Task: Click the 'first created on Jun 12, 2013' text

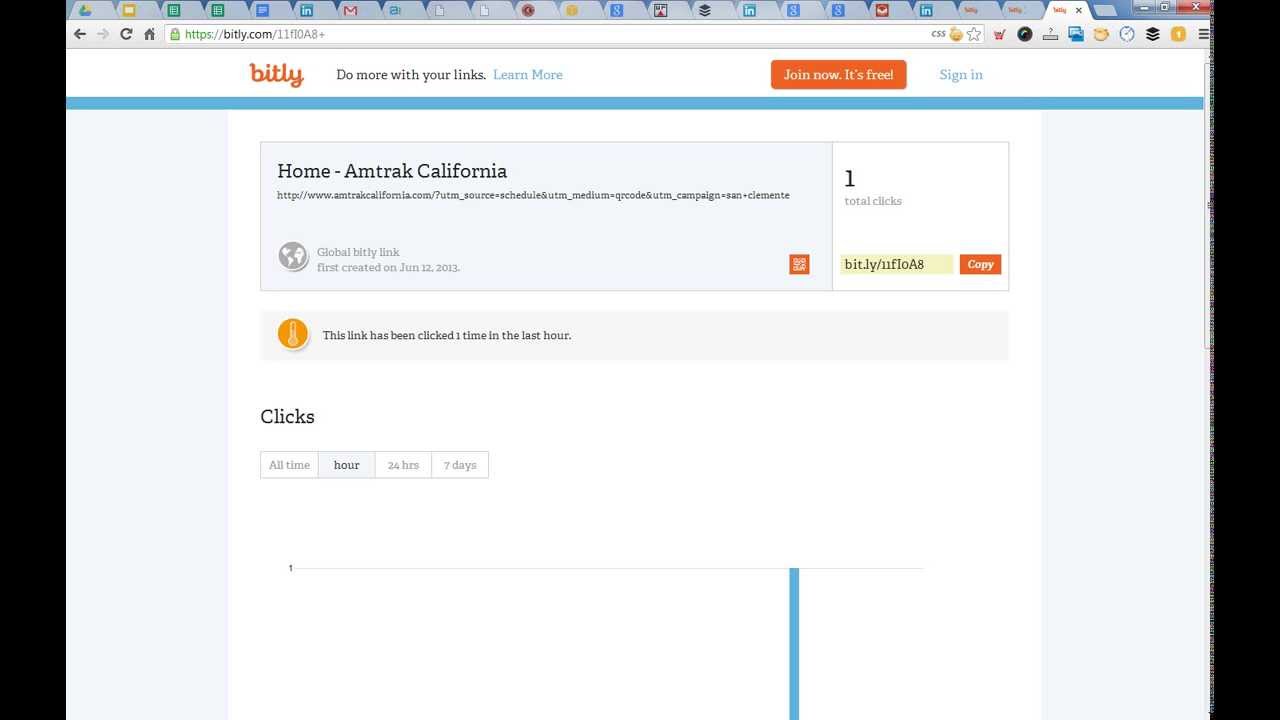Action: pos(388,268)
